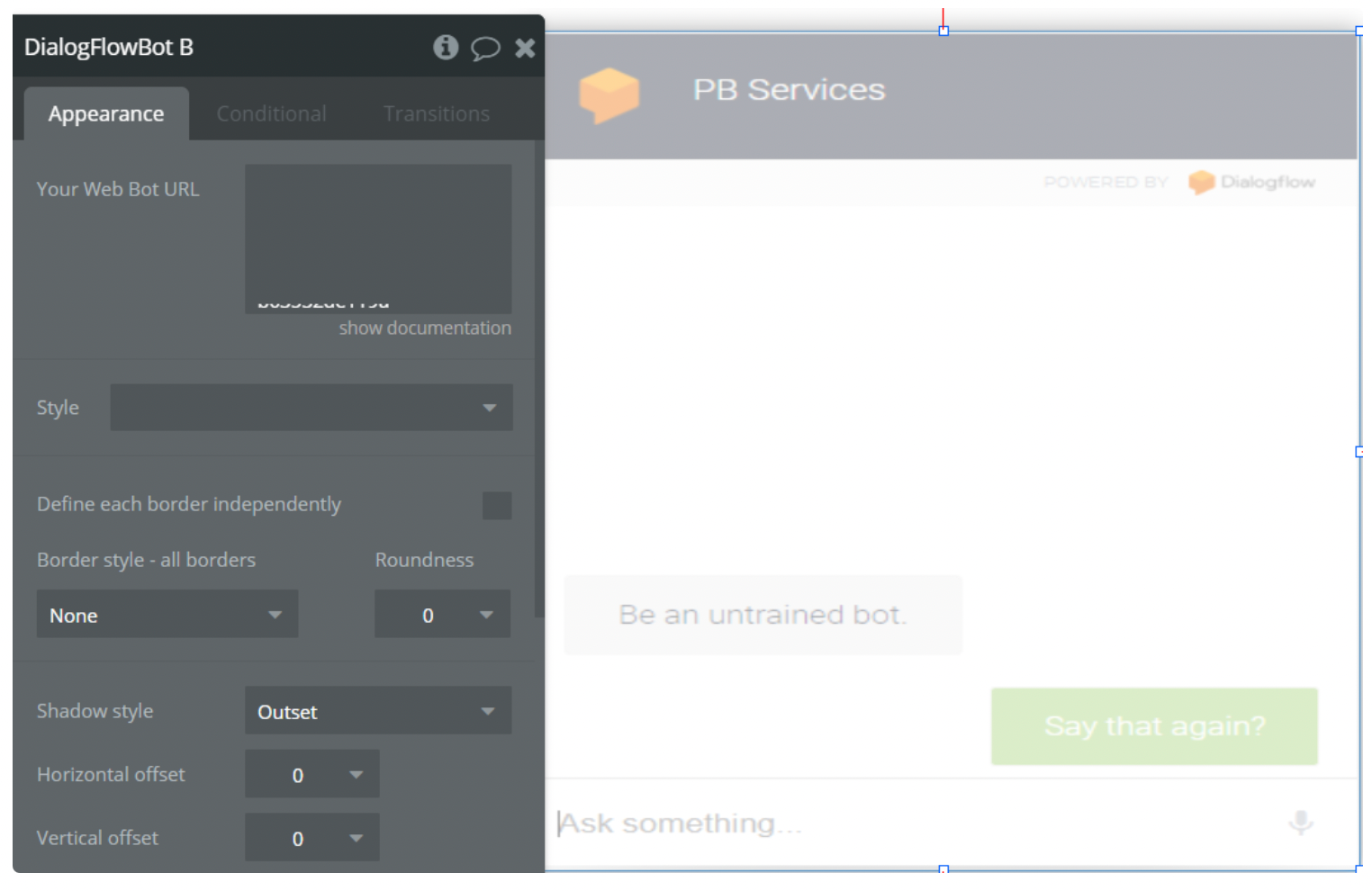Open the show documentation link
This screenshot has height=891, width=1372.
point(425,328)
